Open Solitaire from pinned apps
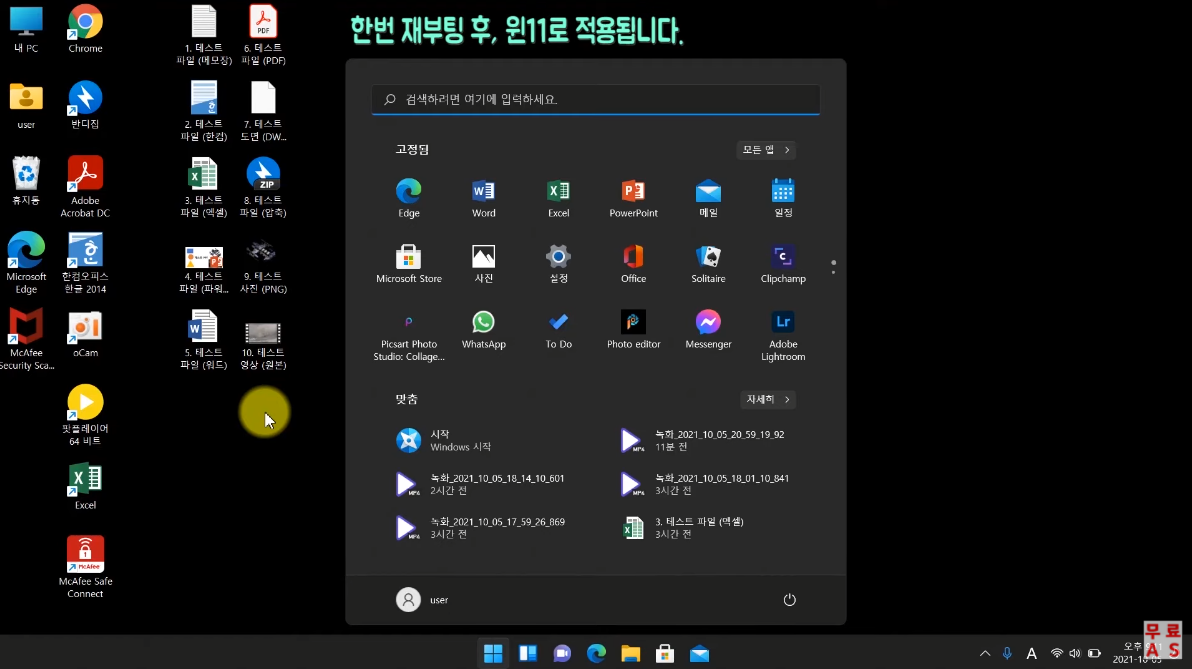 tap(708, 263)
